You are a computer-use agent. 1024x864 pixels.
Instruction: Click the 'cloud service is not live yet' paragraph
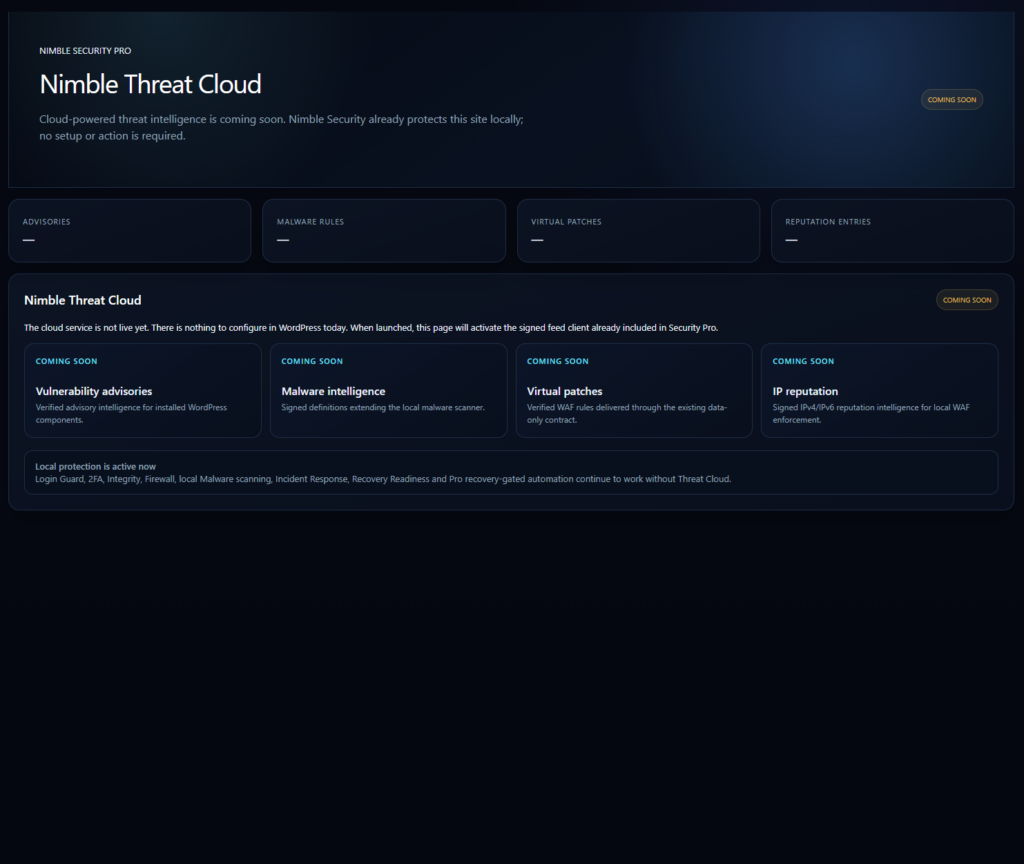coord(371,328)
